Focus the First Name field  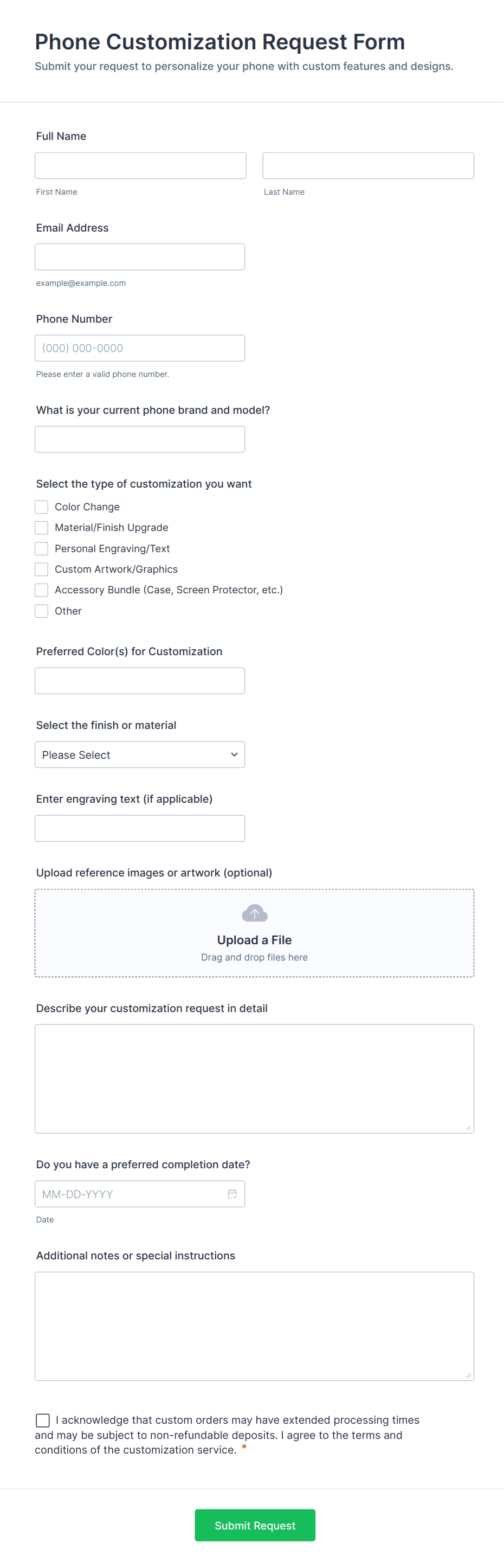[x=140, y=165]
